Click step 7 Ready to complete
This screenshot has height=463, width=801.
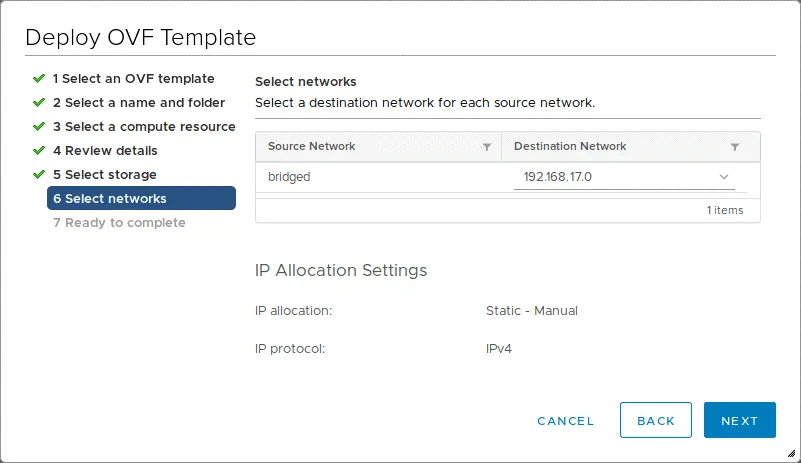119,222
